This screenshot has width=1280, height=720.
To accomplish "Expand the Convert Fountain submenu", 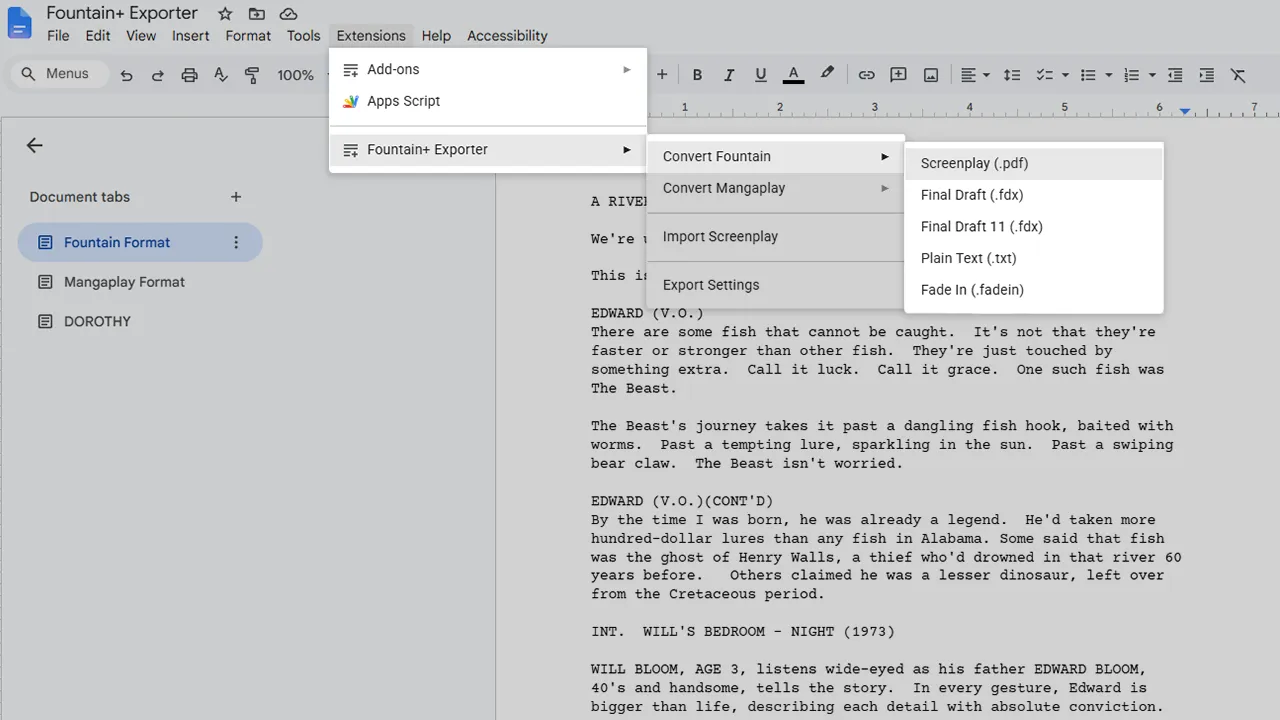I will pyautogui.click(x=775, y=156).
